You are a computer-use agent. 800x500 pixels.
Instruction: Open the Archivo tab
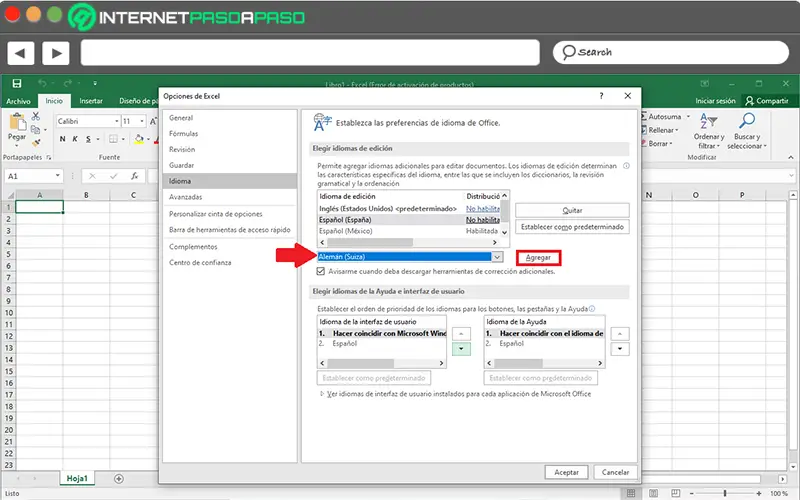(18, 101)
